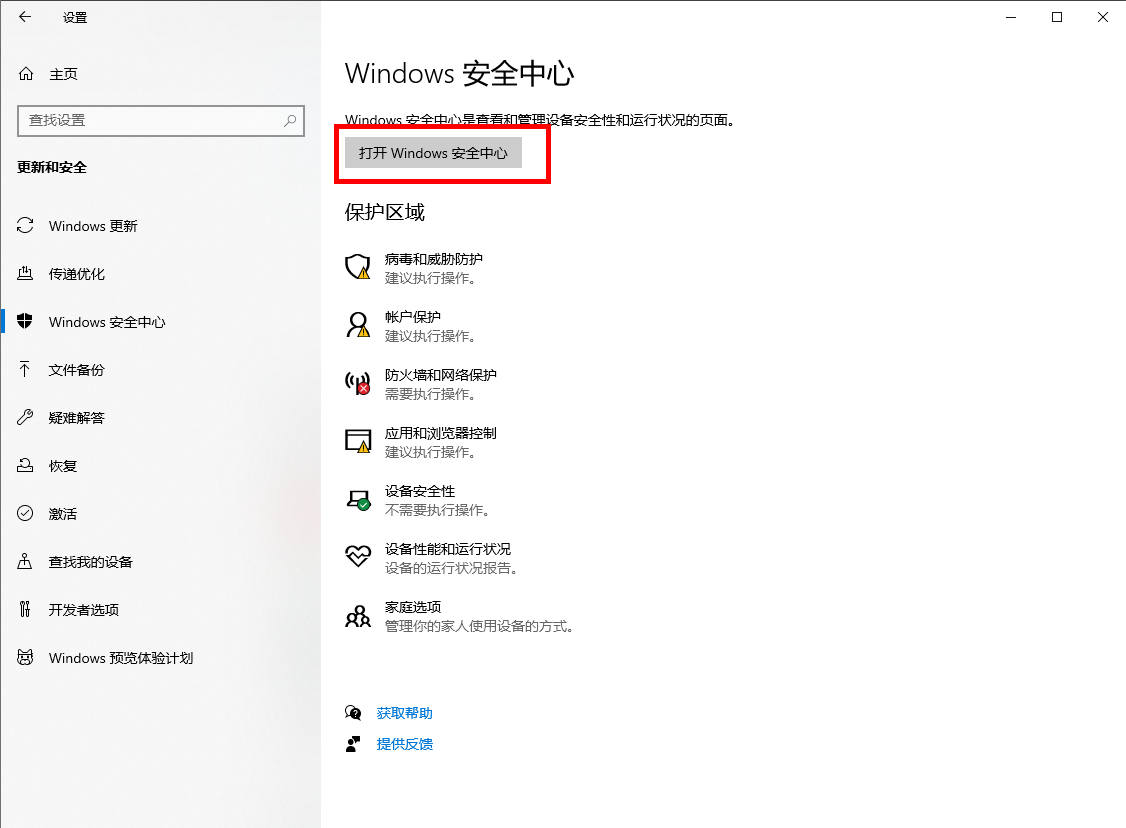This screenshot has height=828, width=1126.
Task: Click the family options people icon
Action: point(357,615)
